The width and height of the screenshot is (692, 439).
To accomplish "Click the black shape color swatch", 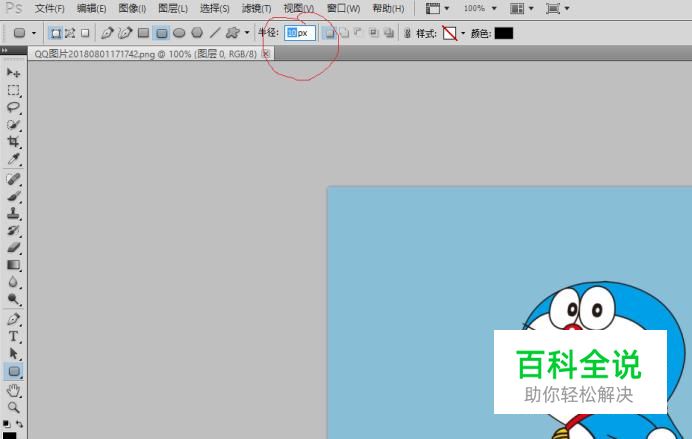I will (x=504, y=33).
